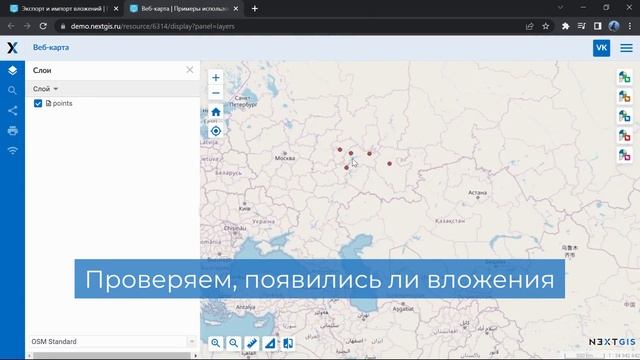Open browser extensions puzzle icon
This screenshot has height=360, width=640.
[x=565, y=26]
